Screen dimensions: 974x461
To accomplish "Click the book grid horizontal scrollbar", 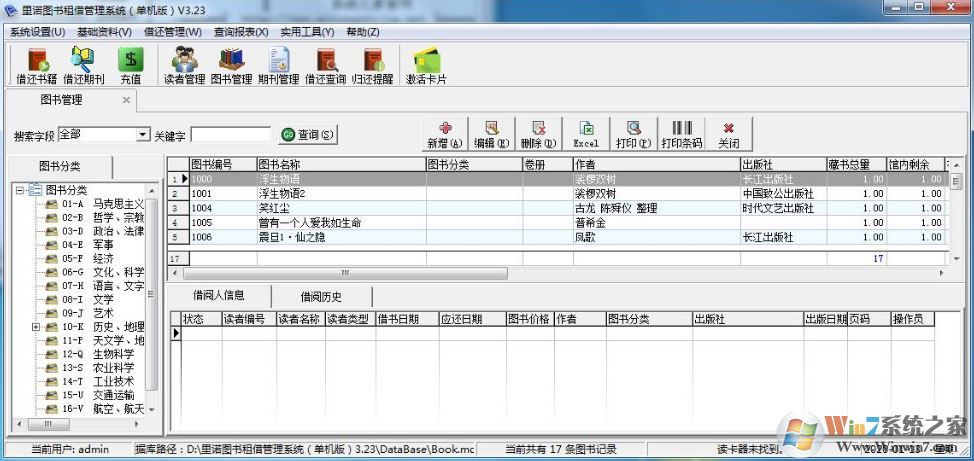I will (345, 273).
